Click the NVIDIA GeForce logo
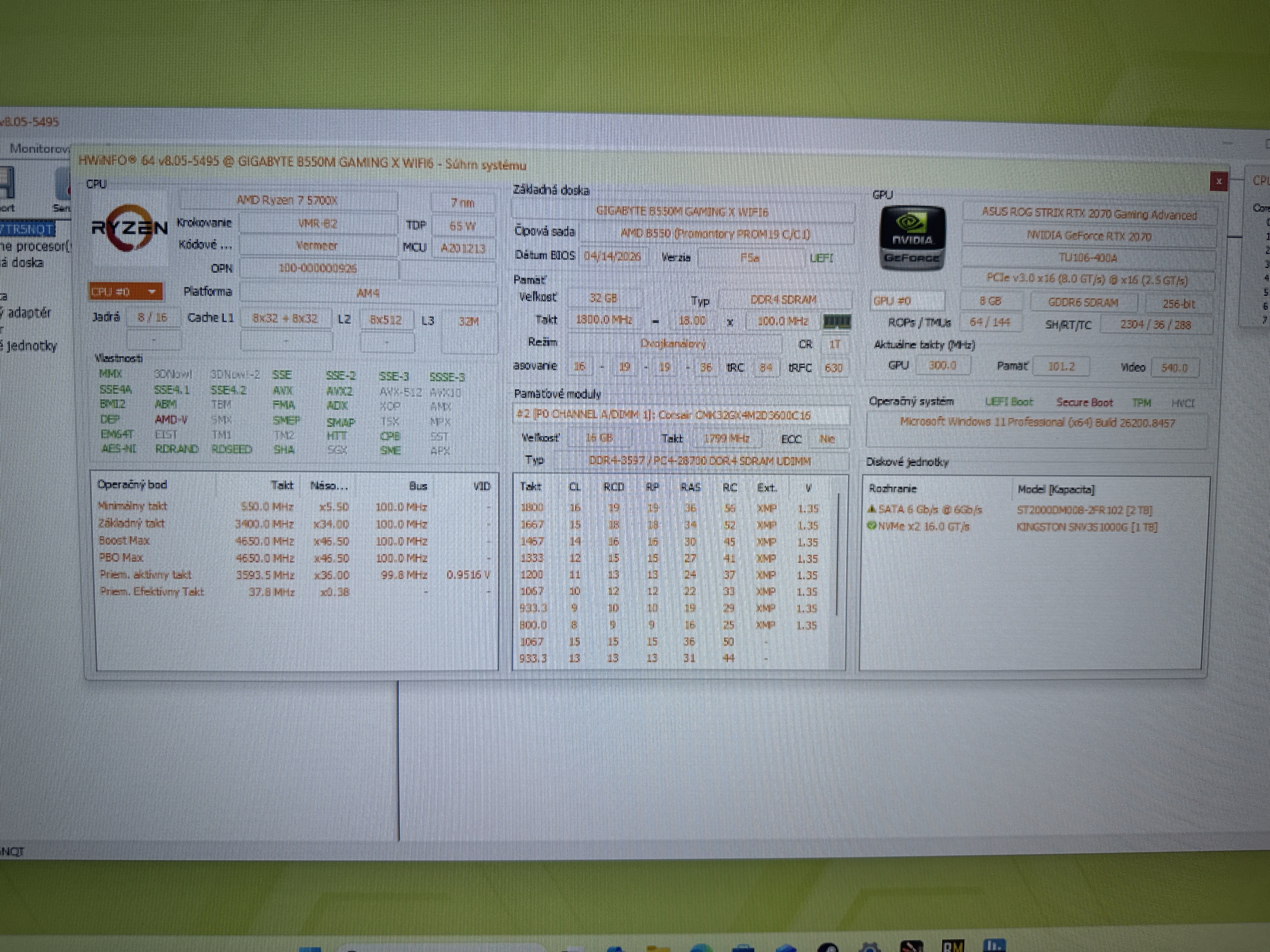This screenshot has height=952, width=1270. 912,238
